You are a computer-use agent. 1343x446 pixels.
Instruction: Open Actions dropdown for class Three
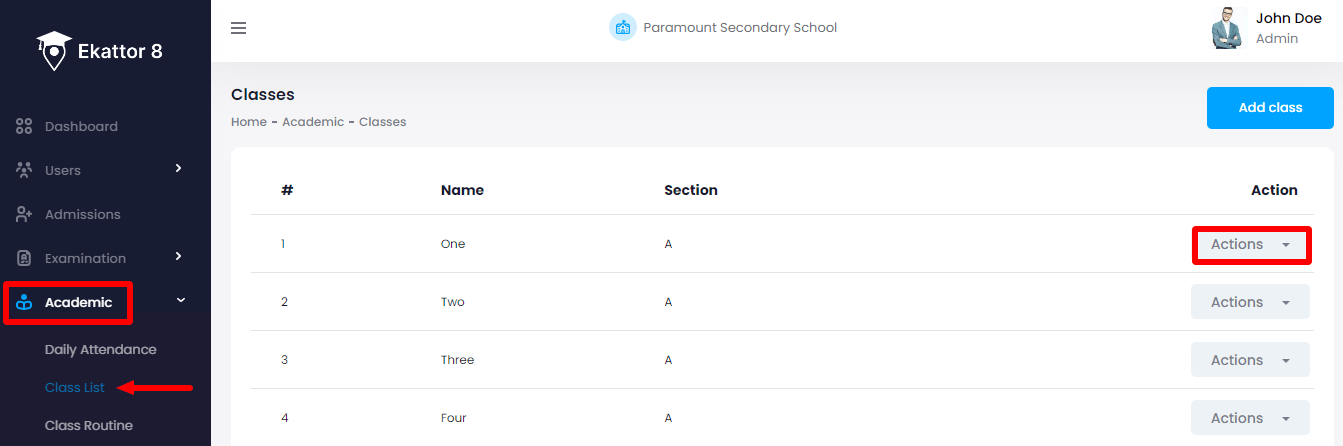(1250, 360)
